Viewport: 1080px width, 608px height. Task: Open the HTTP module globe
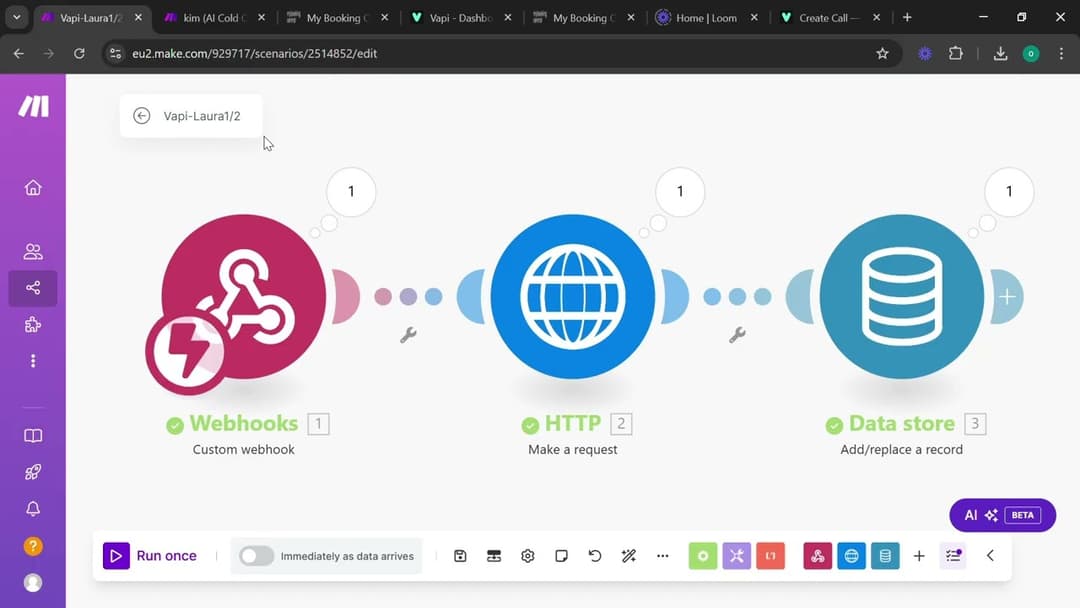[572, 296]
